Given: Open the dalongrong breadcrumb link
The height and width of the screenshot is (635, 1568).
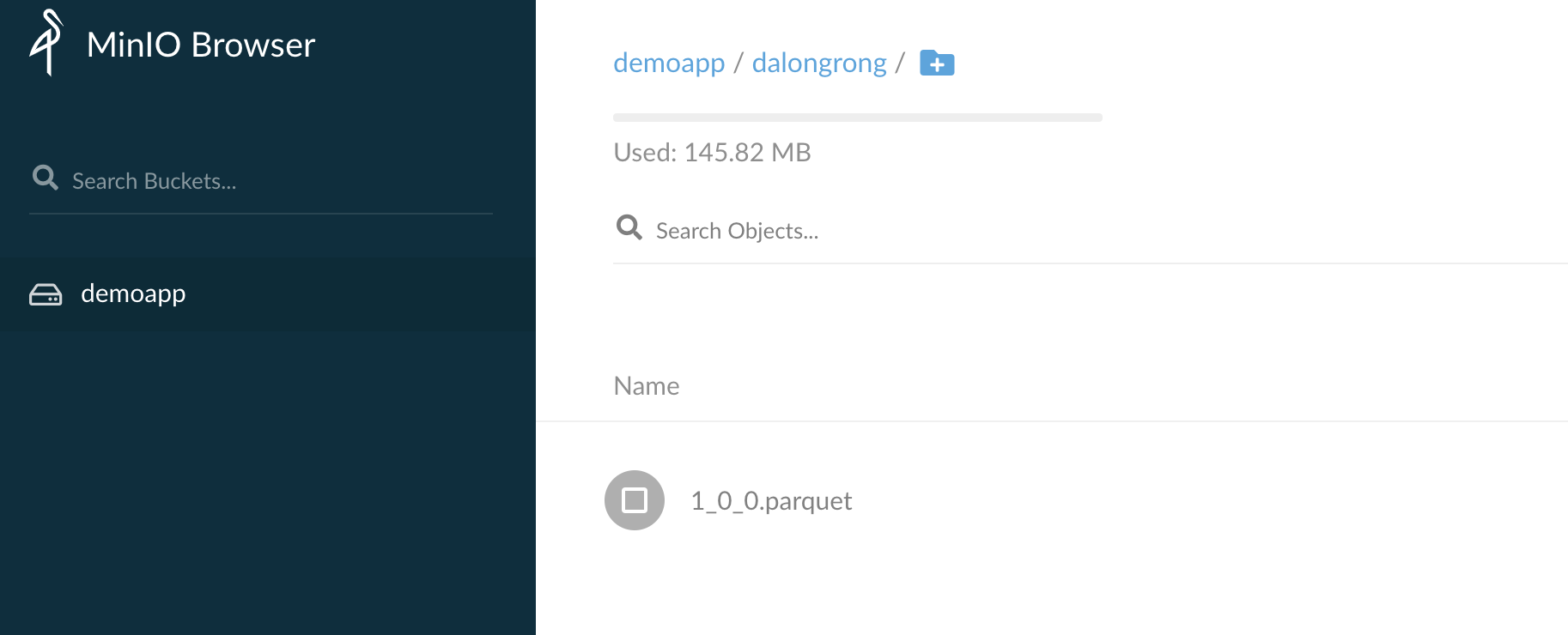Looking at the screenshot, I should coord(819,63).
